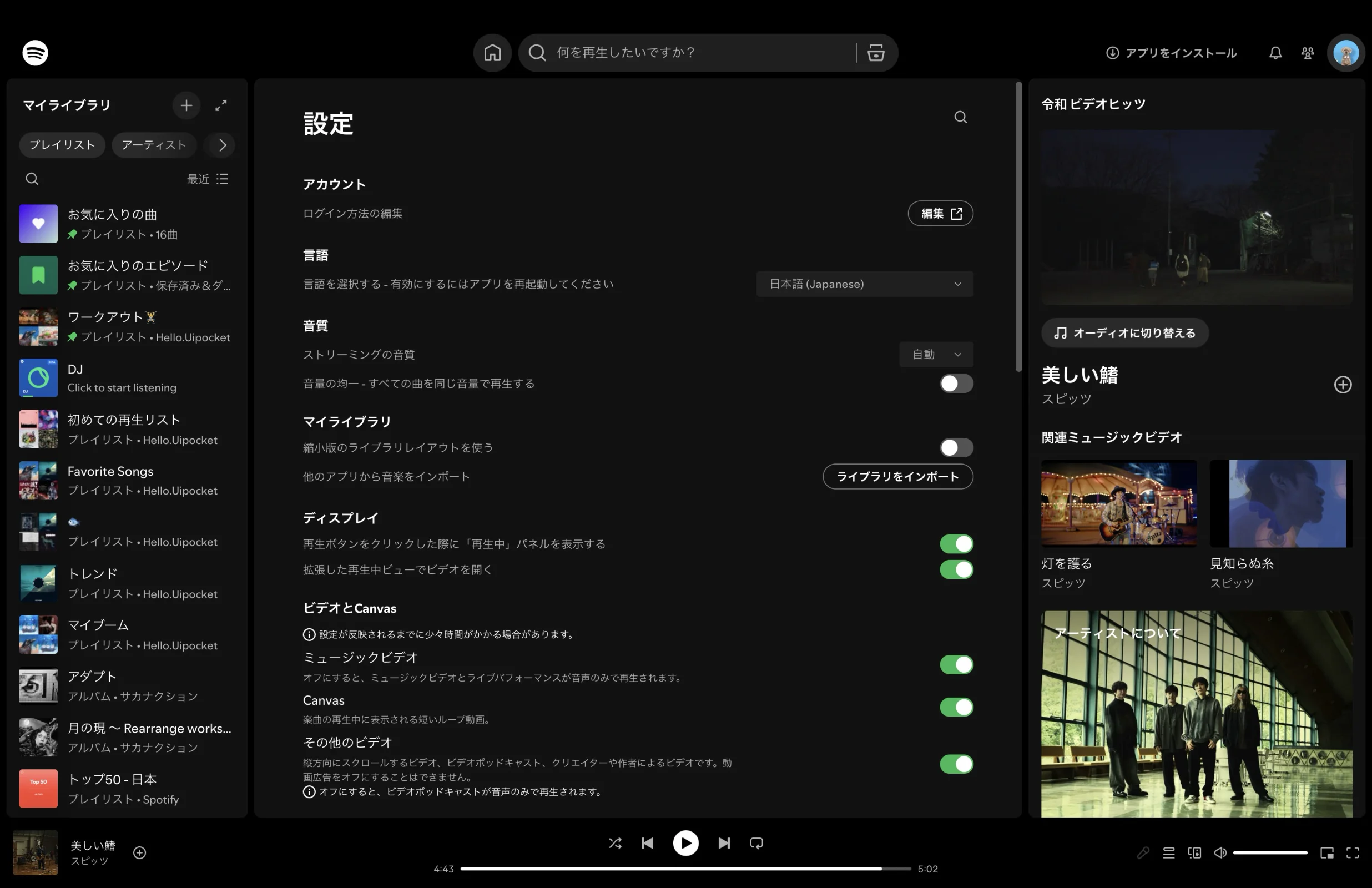Viewport: 1372px width, 888px height.
Task: Expand My Library with arrows icon
Action: (x=221, y=105)
